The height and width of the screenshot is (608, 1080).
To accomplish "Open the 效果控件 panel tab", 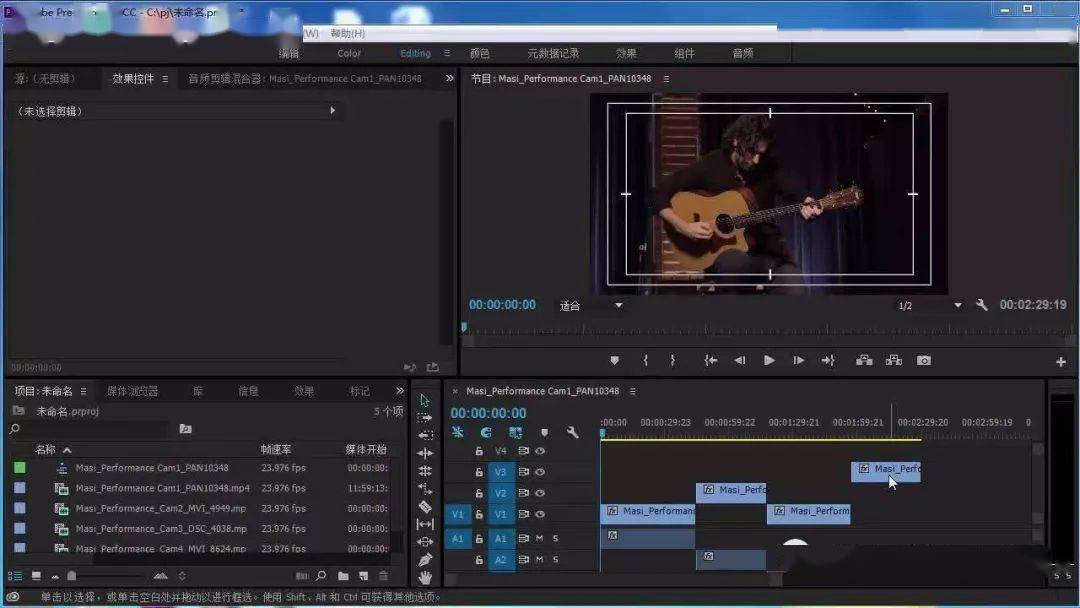I will pyautogui.click(x=133, y=78).
